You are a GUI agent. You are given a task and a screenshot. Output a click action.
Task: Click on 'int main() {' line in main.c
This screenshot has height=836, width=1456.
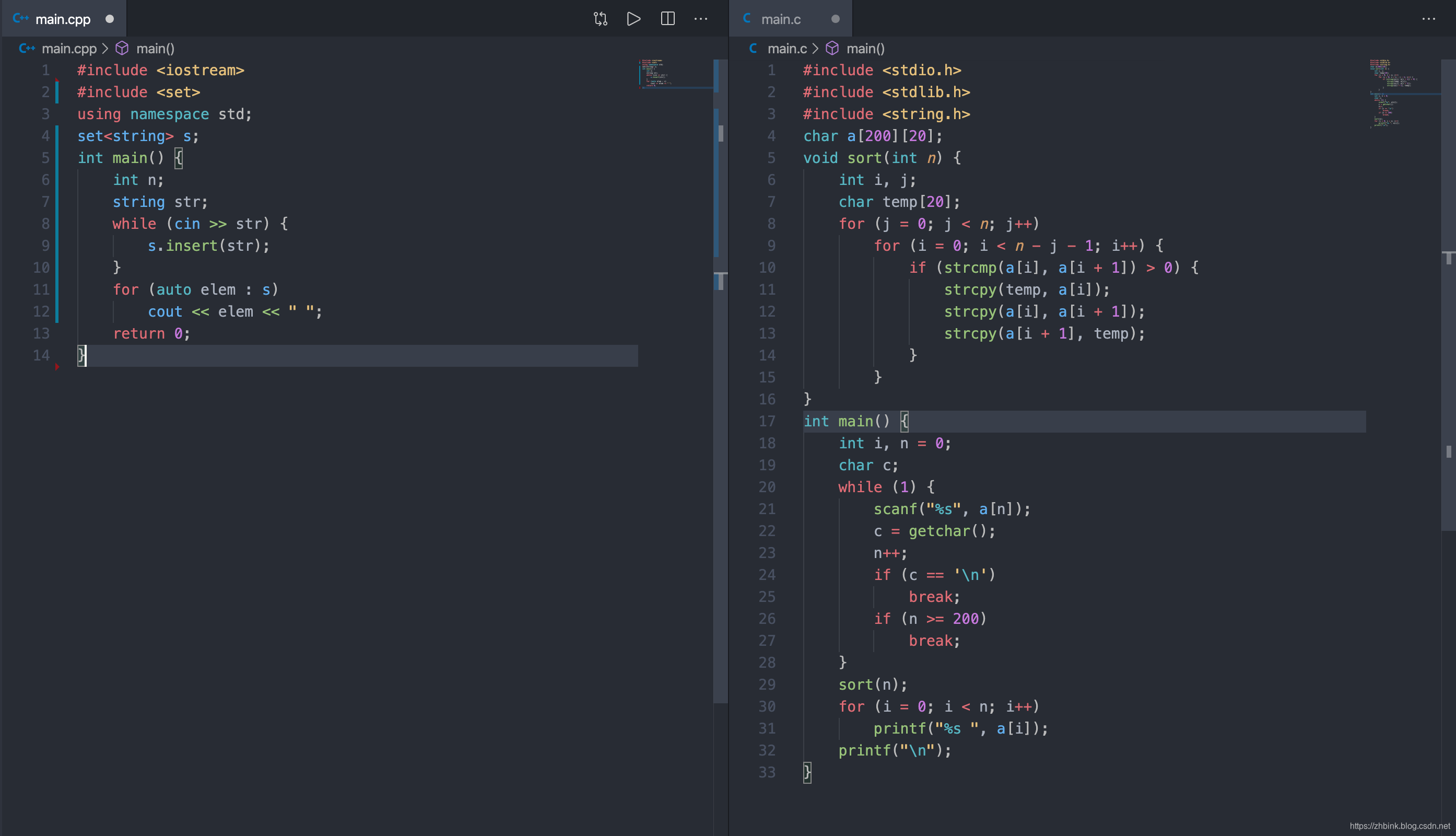[856, 422]
